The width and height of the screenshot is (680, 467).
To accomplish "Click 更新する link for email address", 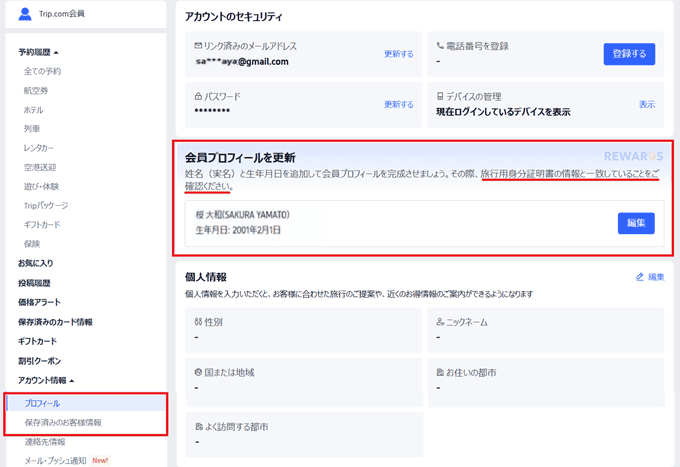I will [x=398, y=54].
